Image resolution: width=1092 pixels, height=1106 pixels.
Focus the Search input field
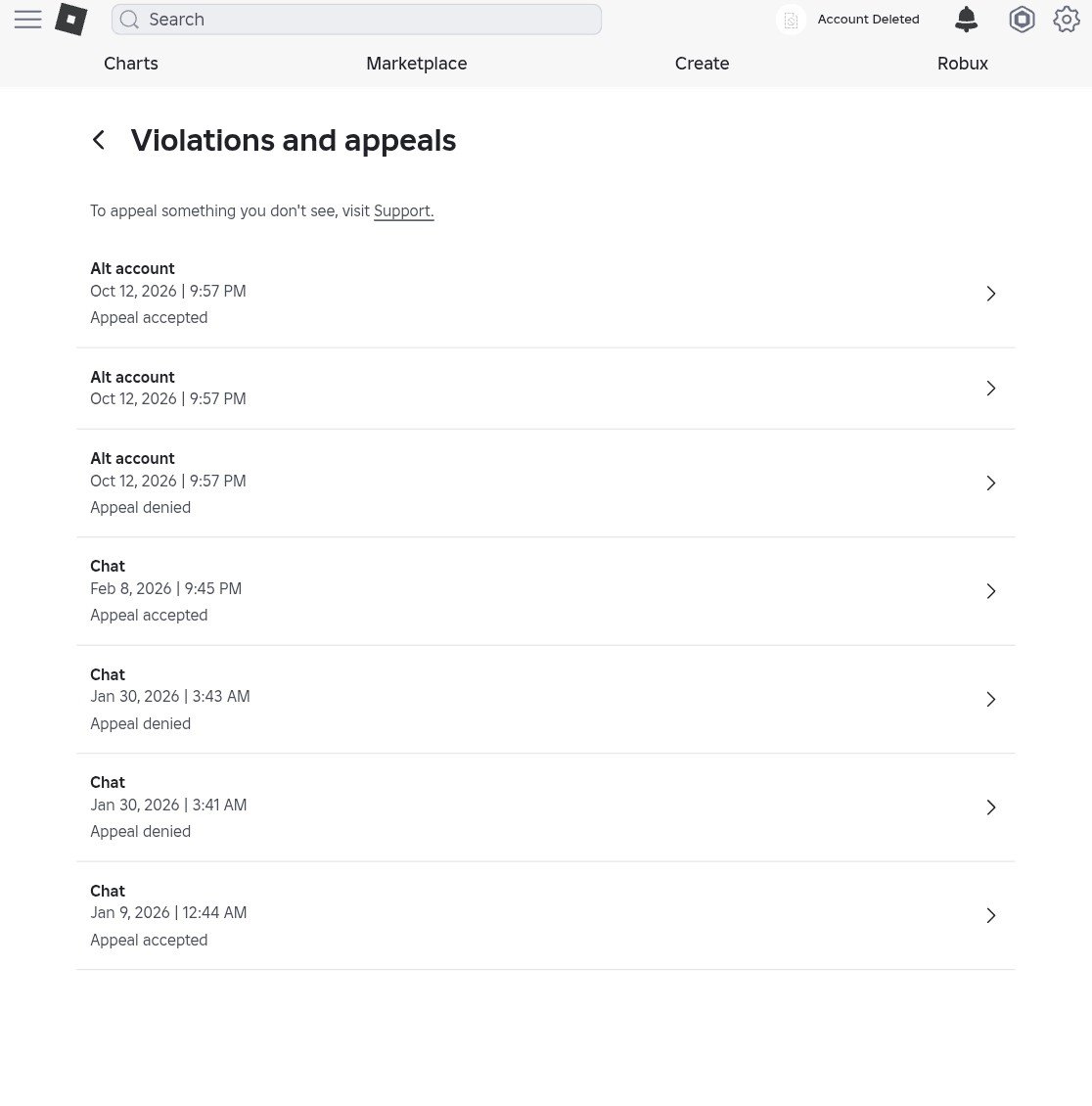tap(356, 20)
